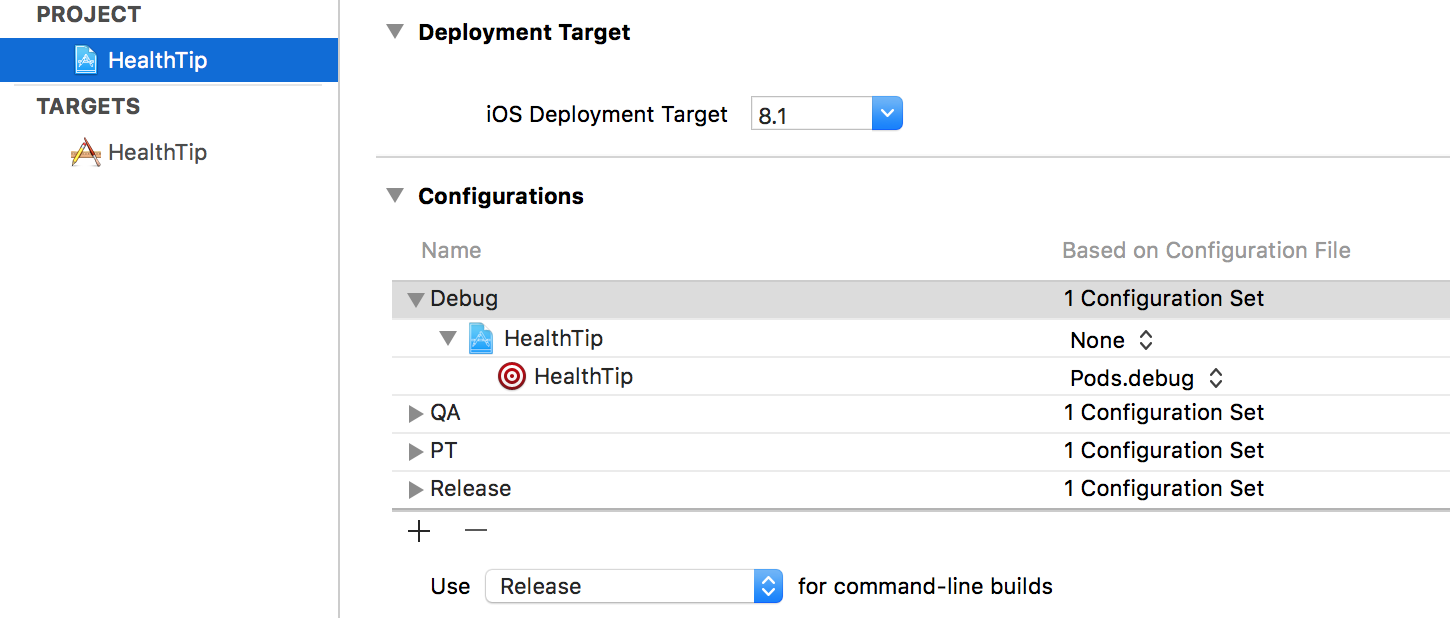Viewport: 1450px width, 618px height.
Task: Click the PROJECT sidebar heading
Action: click(x=89, y=15)
